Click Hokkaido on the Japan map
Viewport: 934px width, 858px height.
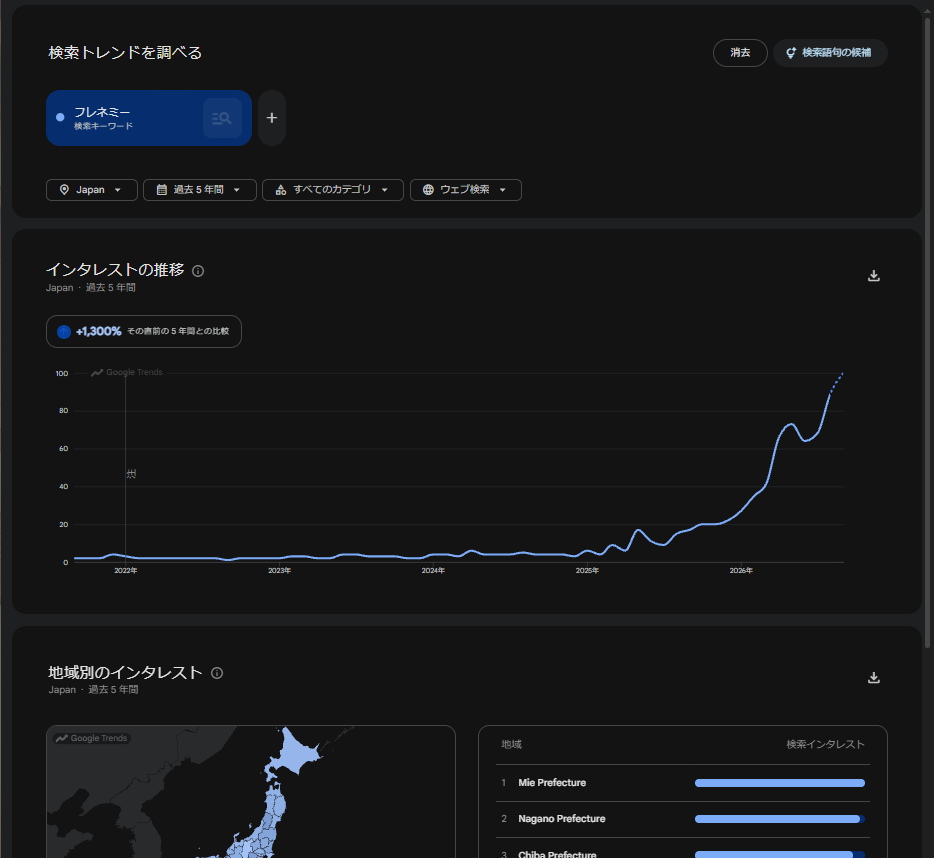coord(293,753)
